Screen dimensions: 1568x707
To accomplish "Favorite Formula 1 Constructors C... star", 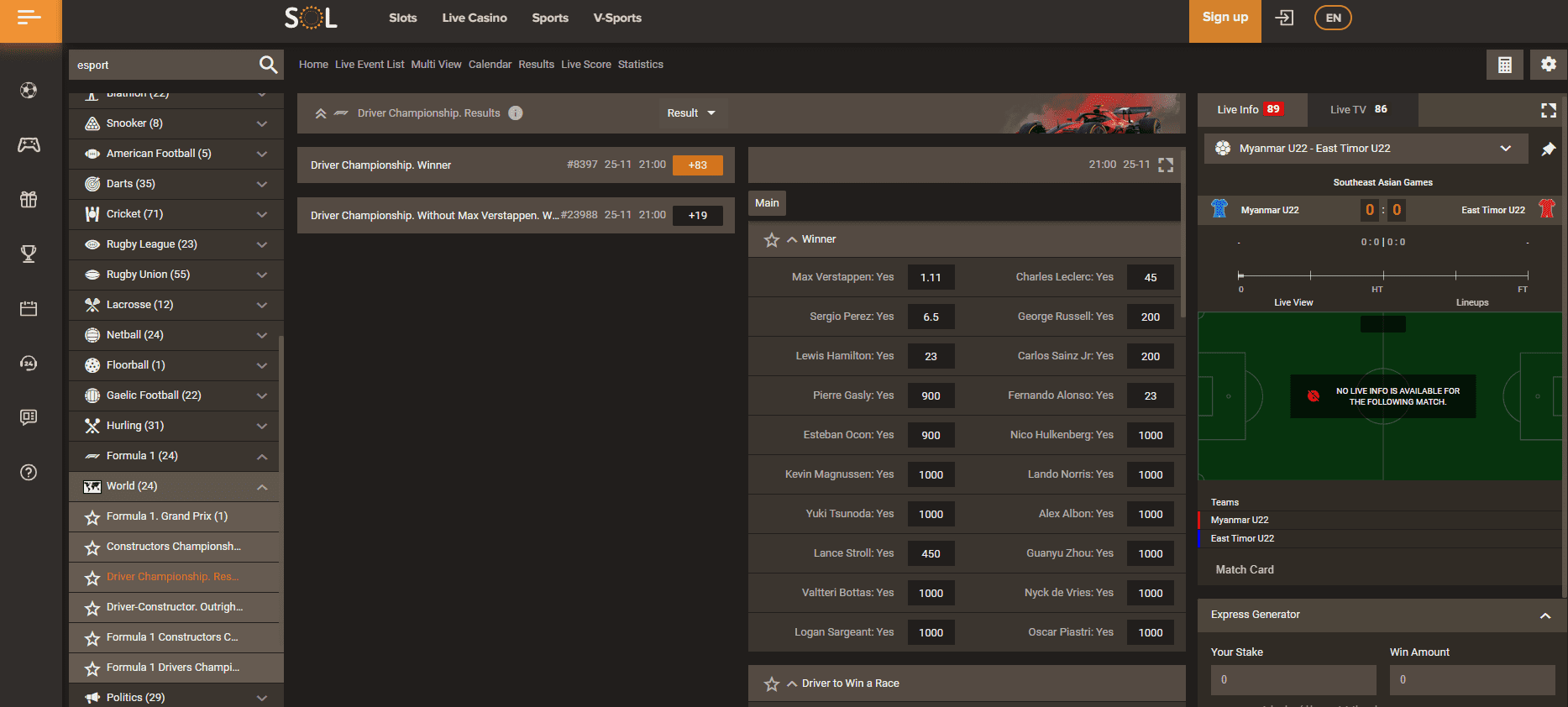I will (x=92, y=638).
